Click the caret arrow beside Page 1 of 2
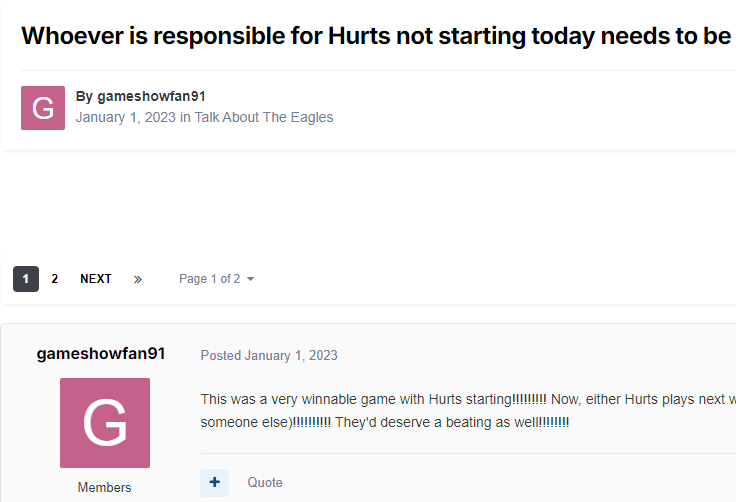Viewport: 736px width, 502px height. coord(250,279)
